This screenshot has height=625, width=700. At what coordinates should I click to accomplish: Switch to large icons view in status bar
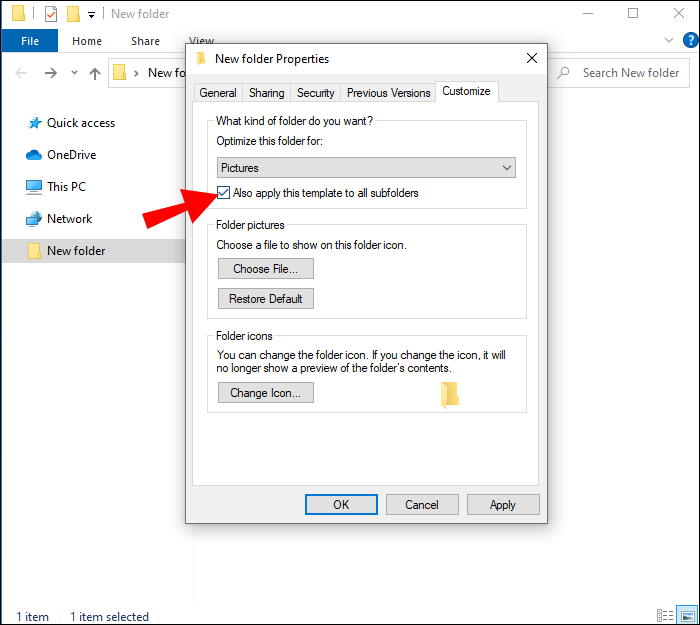[687, 615]
